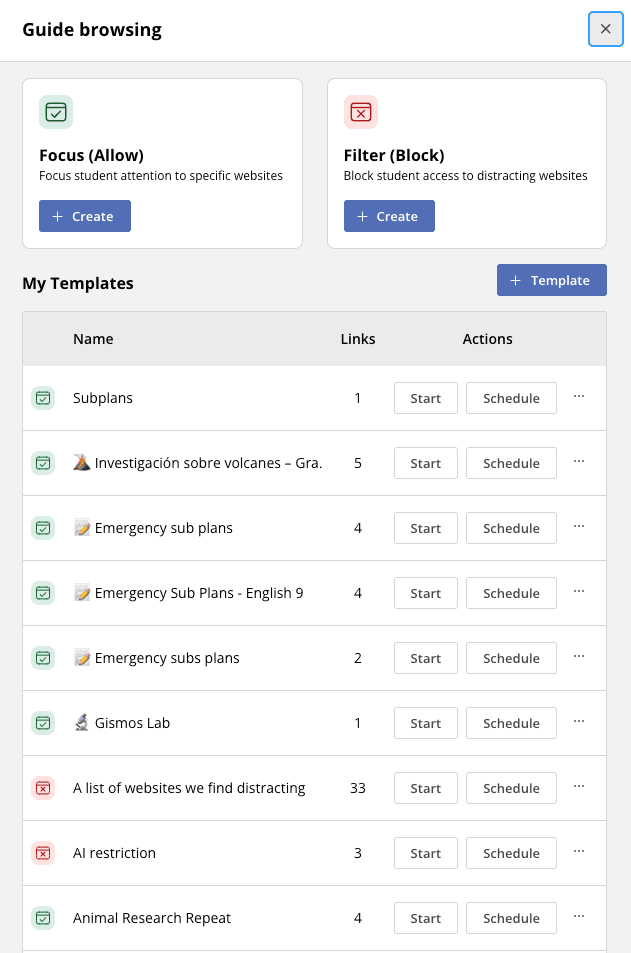631x953 pixels.
Task: Click the Filter (Block) card icon
Action: pyautogui.click(x=360, y=112)
